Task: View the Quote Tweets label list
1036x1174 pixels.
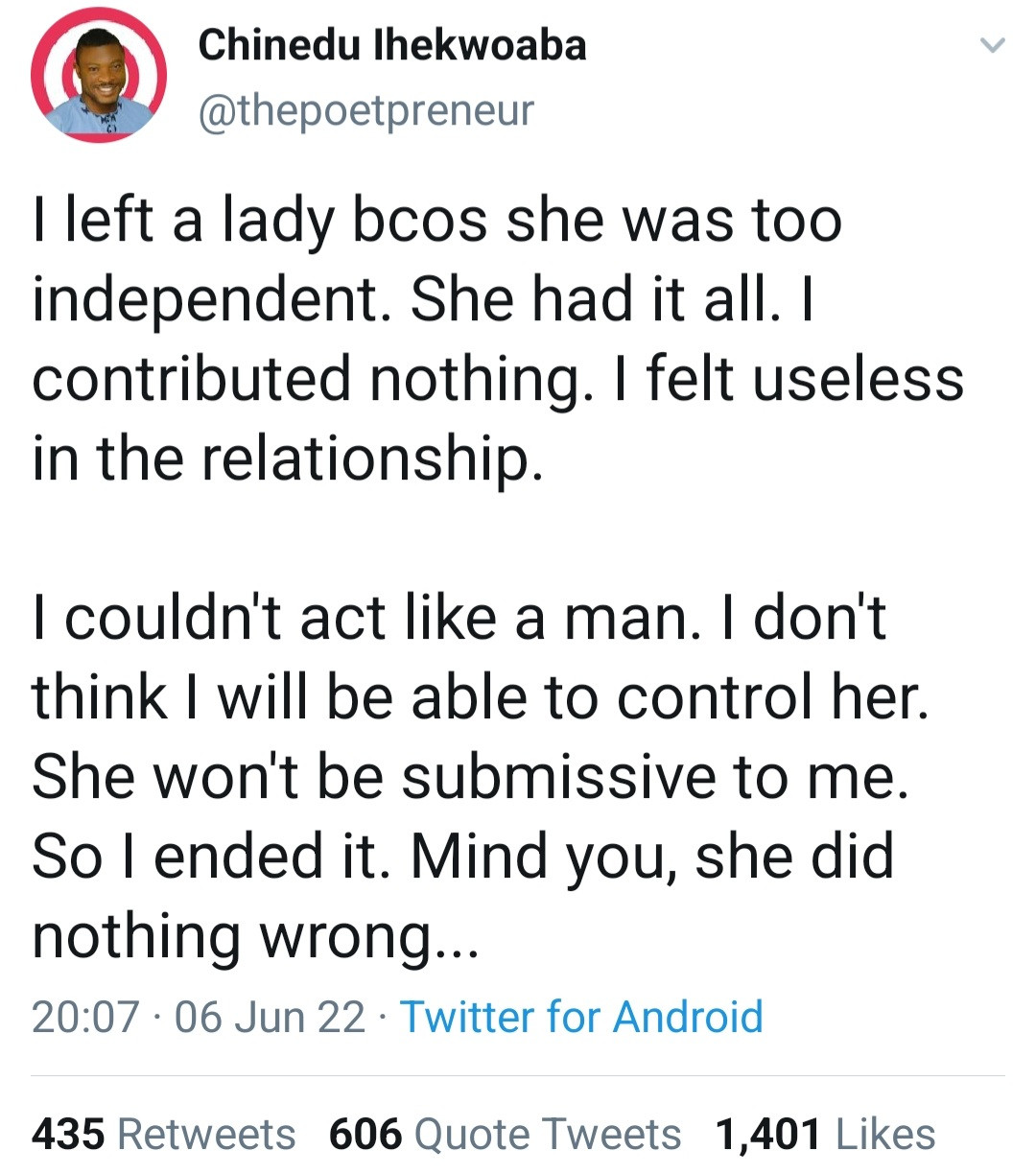Action: tap(548, 1134)
